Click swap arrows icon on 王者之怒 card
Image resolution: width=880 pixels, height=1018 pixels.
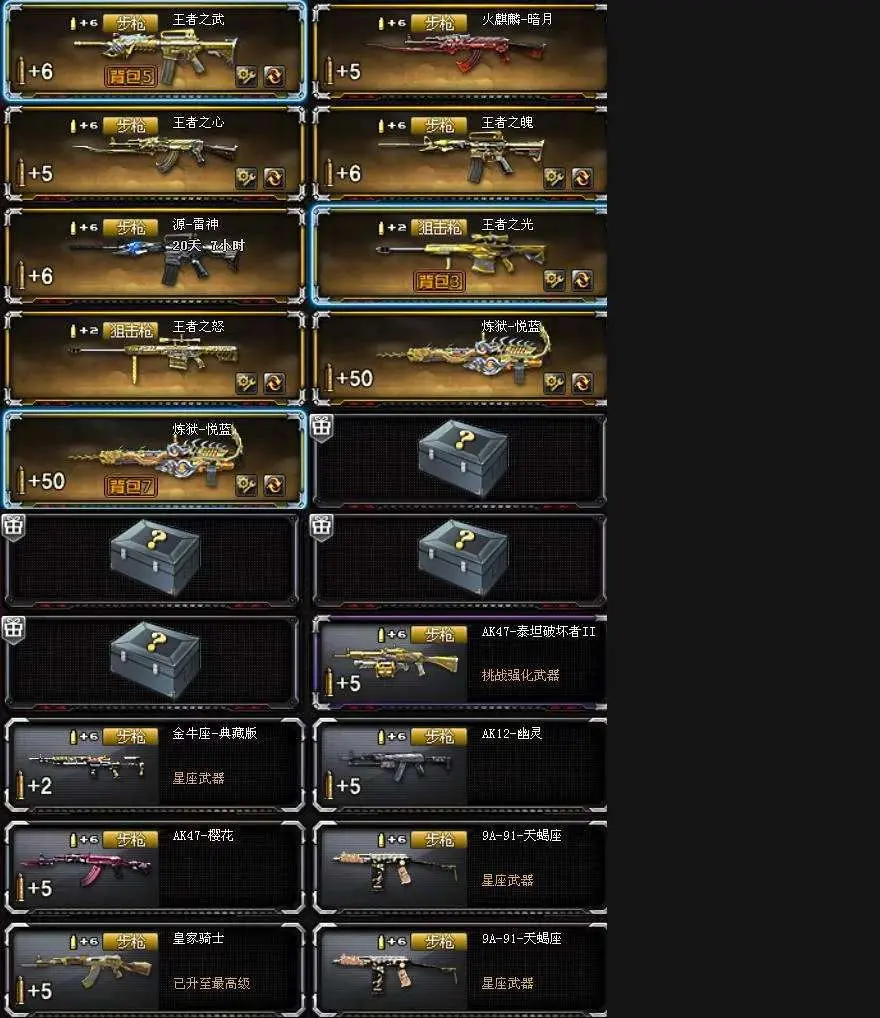(x=274, y=382)
